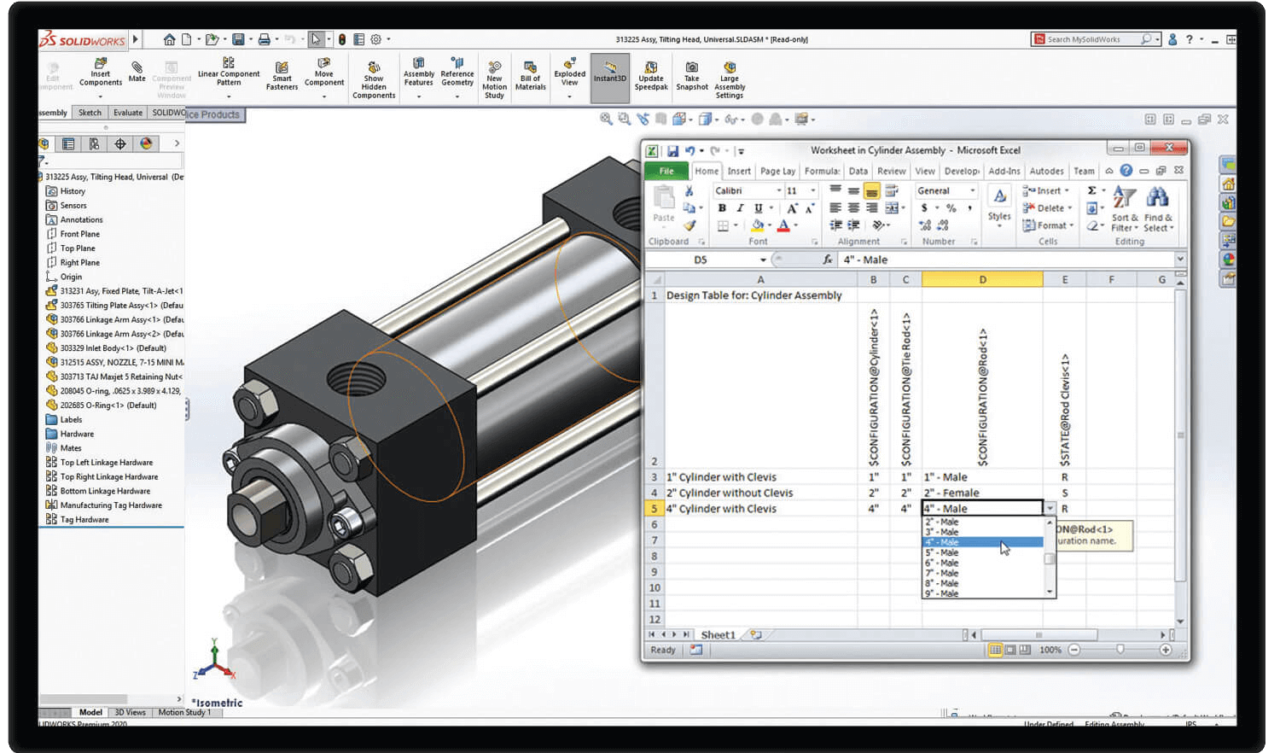Image resolution: width=1280 pixels, height=753 pixels.
Task: Toggle Show Hidden Components
Action: (373, 72)
